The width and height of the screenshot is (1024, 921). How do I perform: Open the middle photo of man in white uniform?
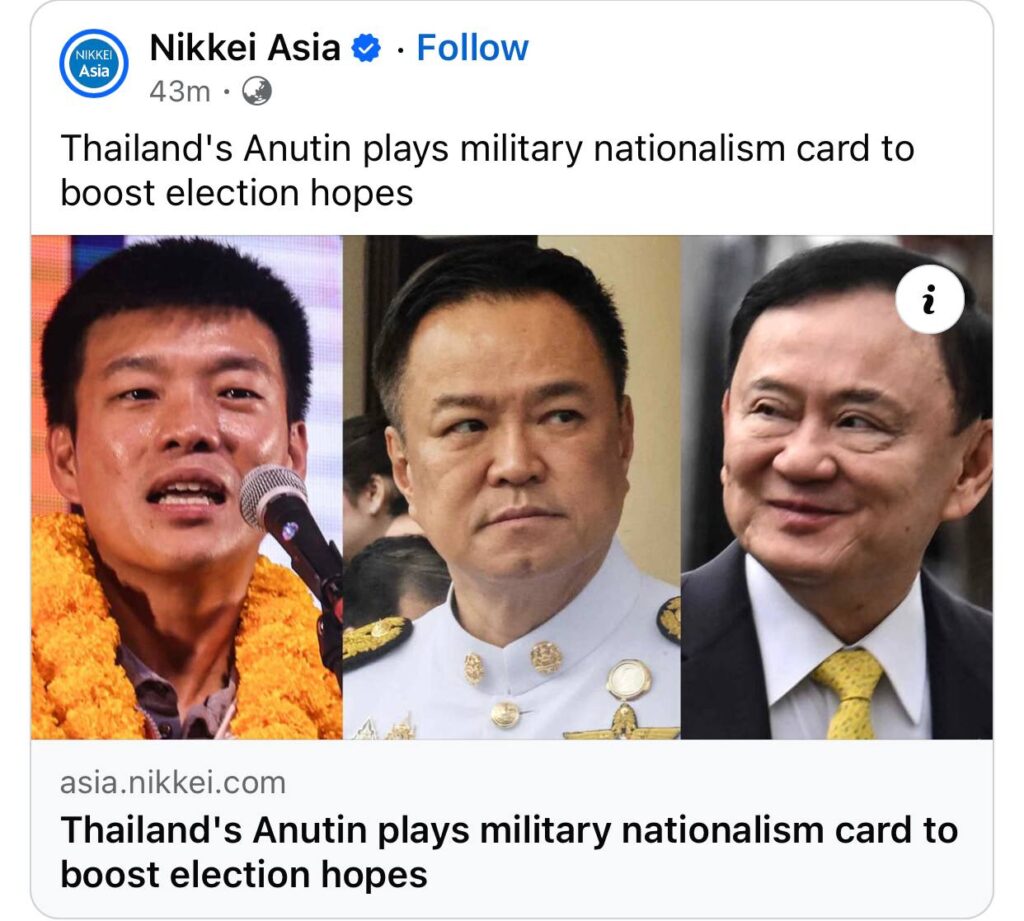(511, 487)
